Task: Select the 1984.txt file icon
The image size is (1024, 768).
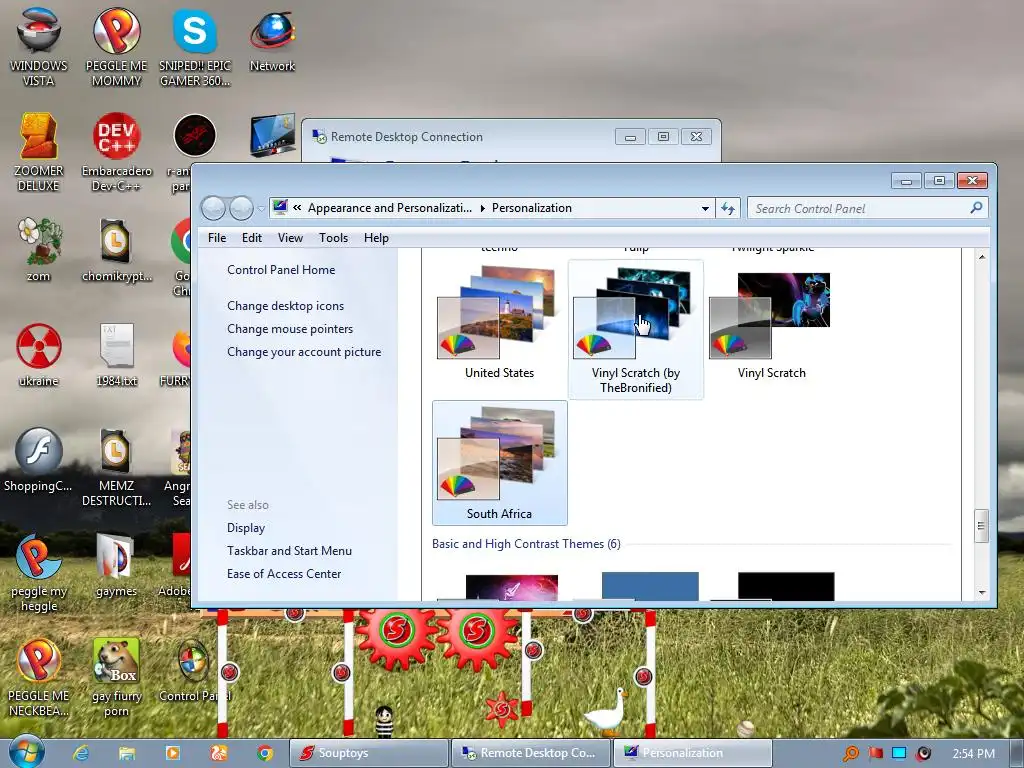Action: pyautogui.click(x=116, y=354)
